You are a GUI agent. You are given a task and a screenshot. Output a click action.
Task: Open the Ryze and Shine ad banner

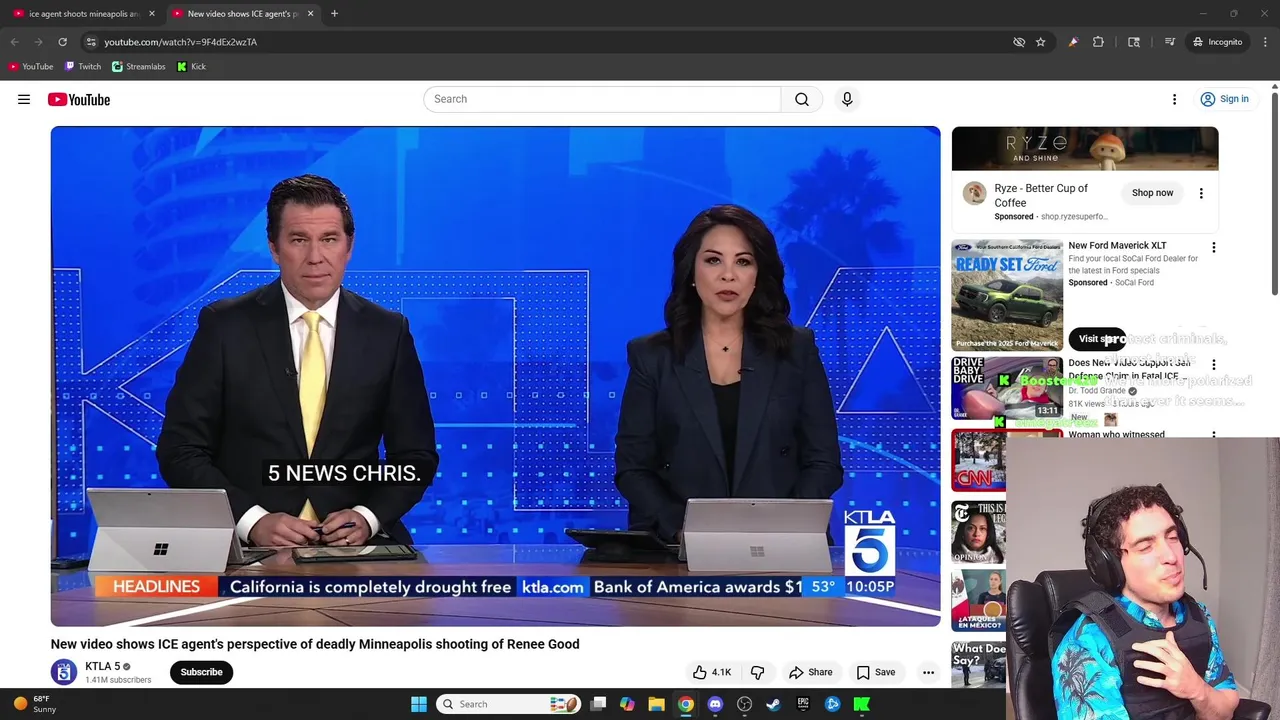click(1085, 149)
